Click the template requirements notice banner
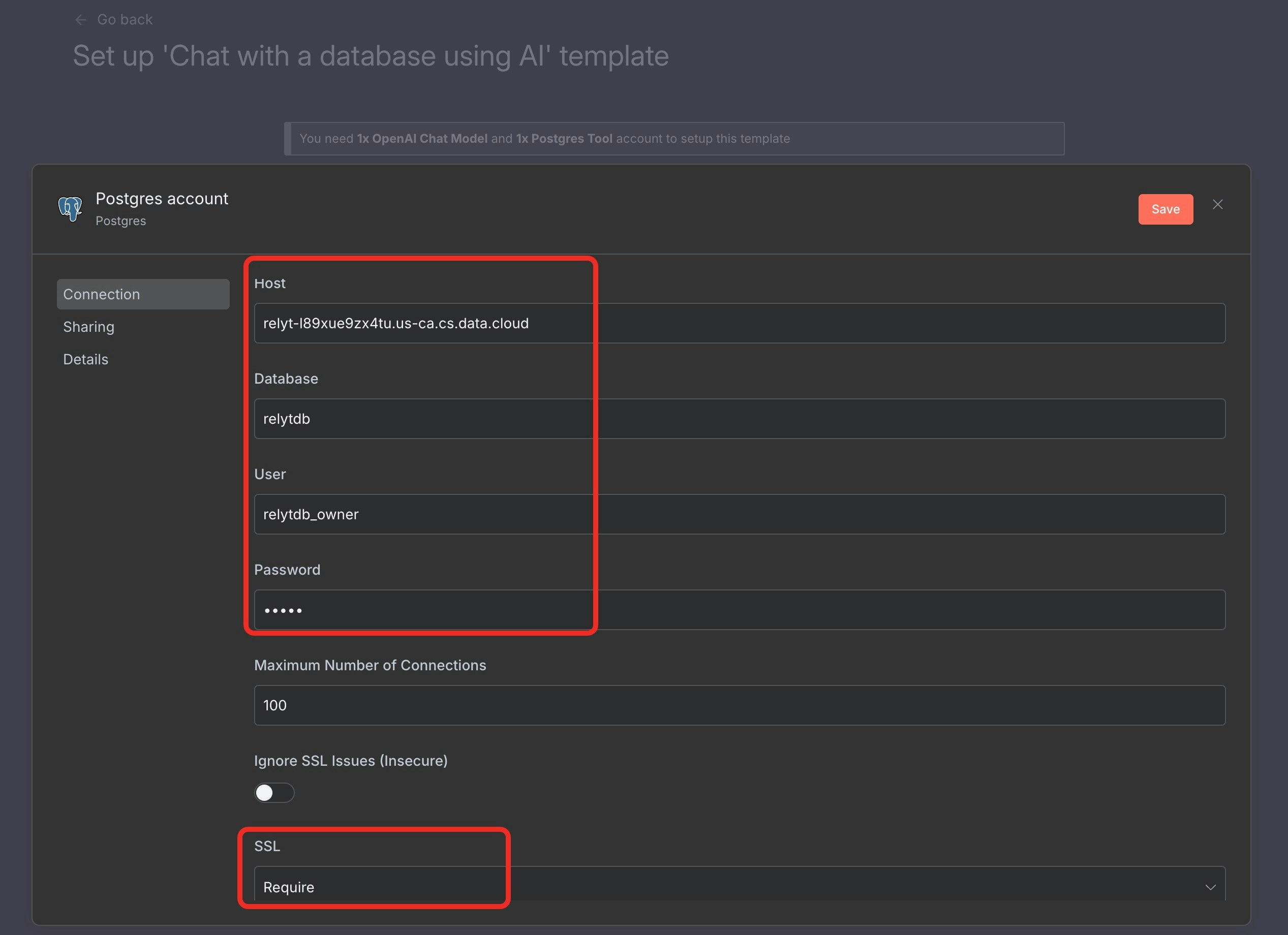The height and width of the screenshot is (935, 1288). (x=674, y=138)
